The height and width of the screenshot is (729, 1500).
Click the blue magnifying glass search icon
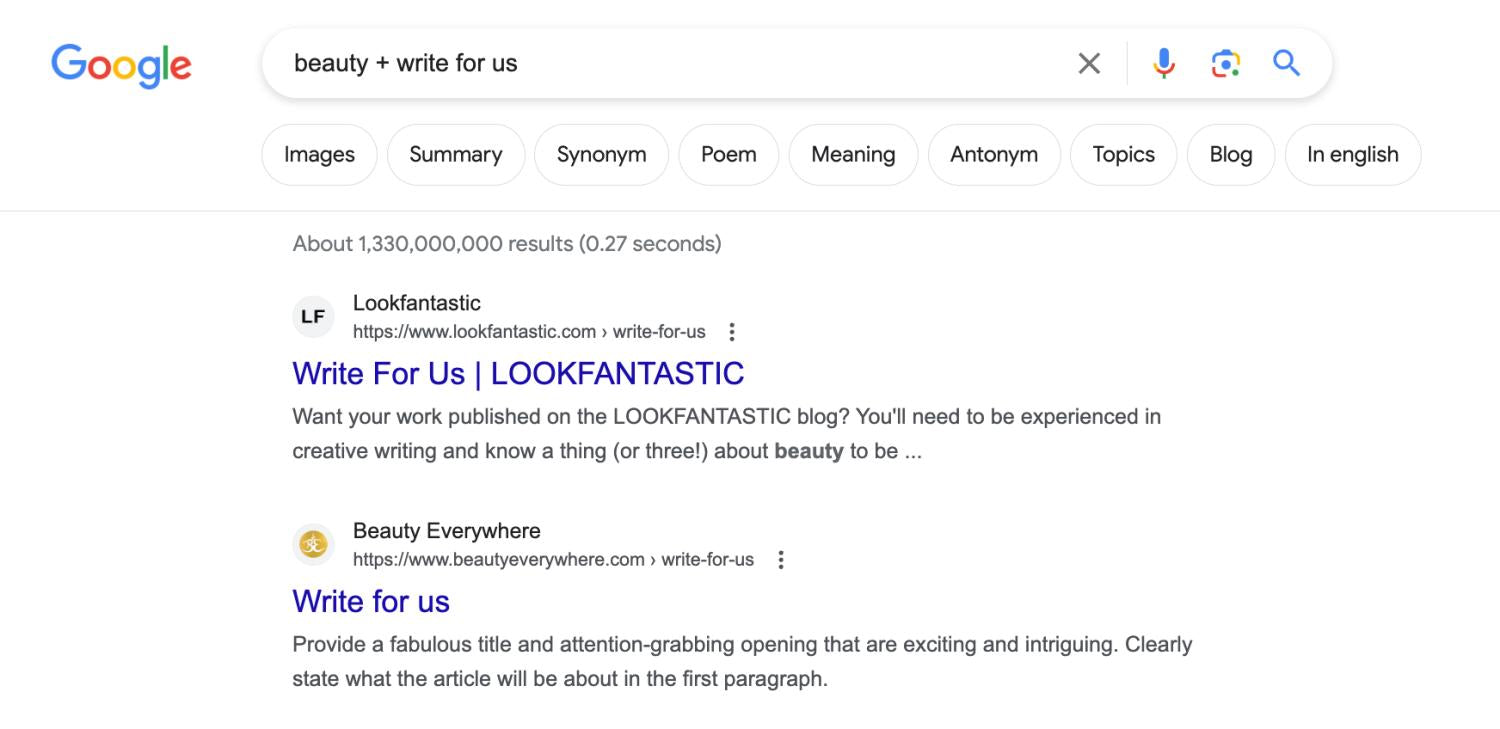click(x=1286, y=63)
